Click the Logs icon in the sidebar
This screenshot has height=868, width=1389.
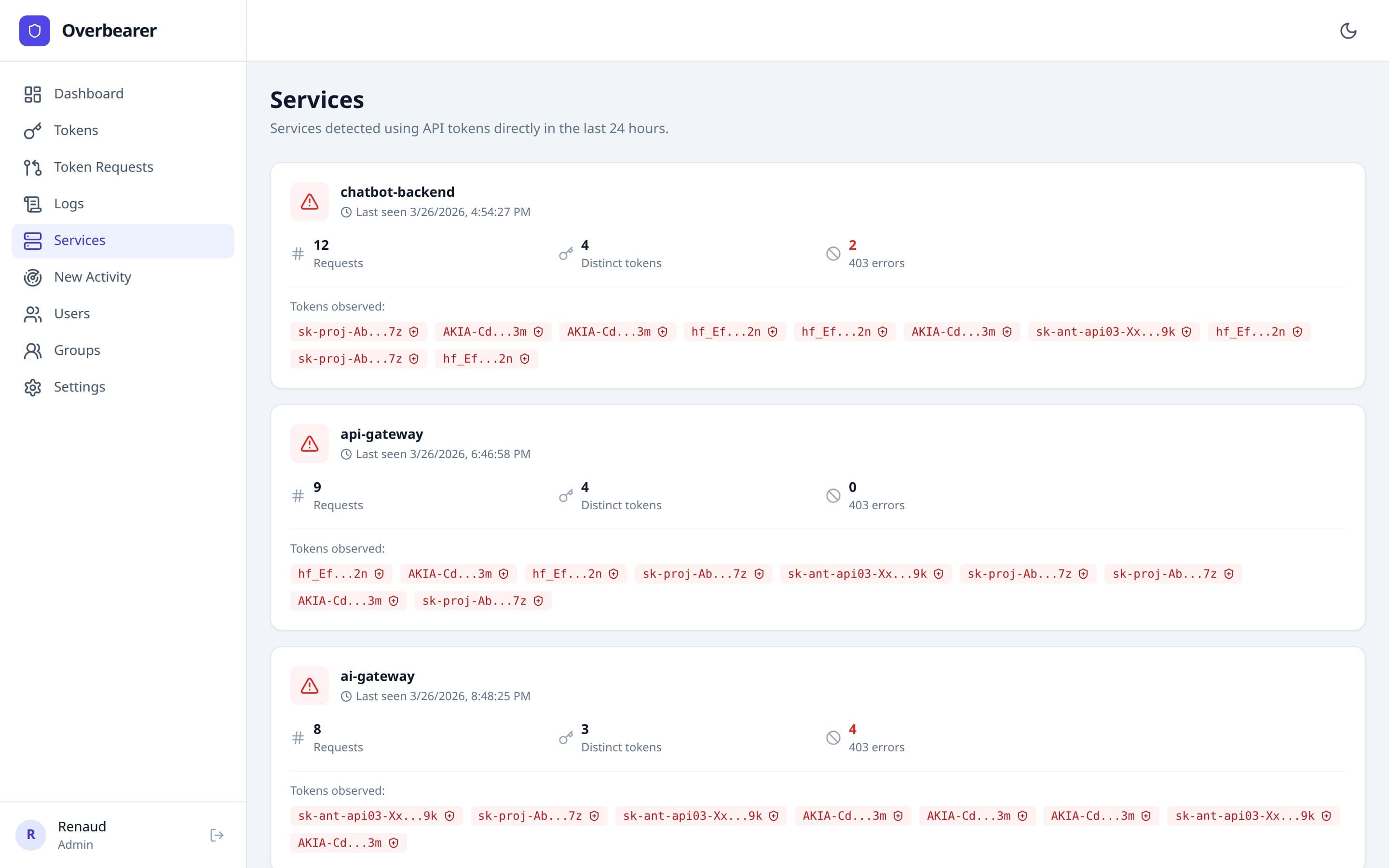click(x=32, y=204)
